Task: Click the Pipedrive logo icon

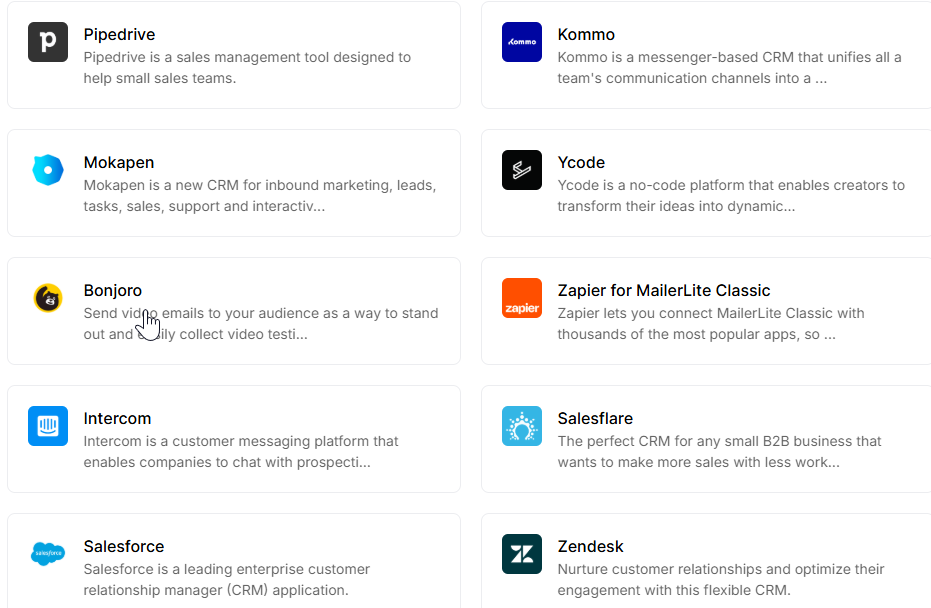Action: 48,42
